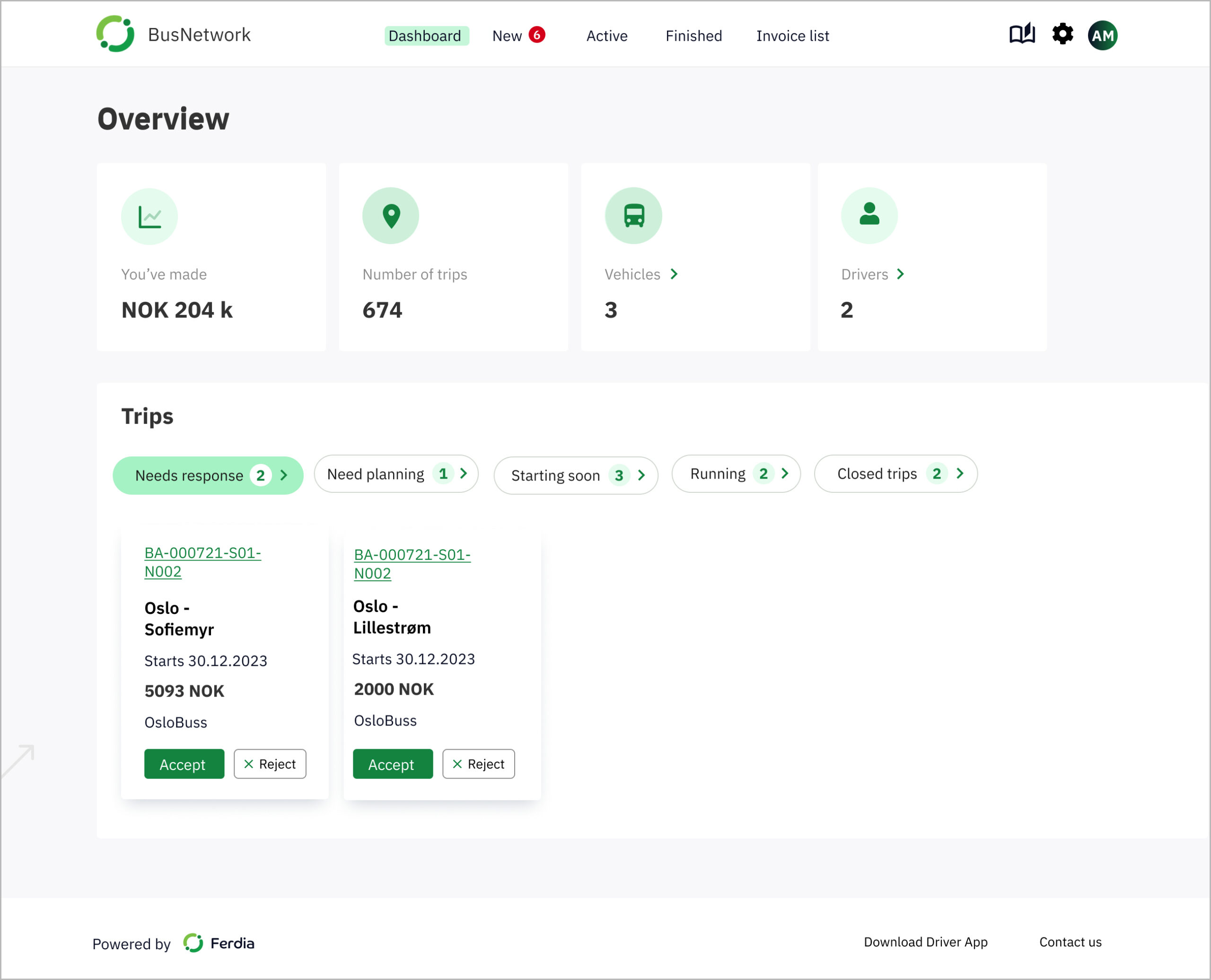Open Need planning chevron arrow
Image resolution: width=1211 pixels, height=980 pixels.
tap(464, 473)
